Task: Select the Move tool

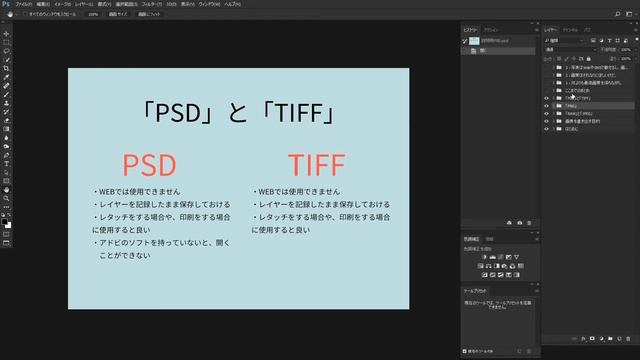Action: pos(6,34)
